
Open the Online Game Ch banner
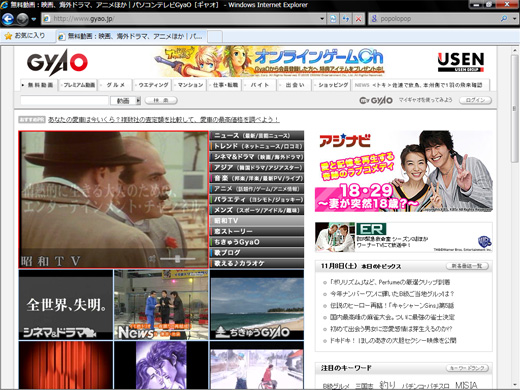point(269,62)
